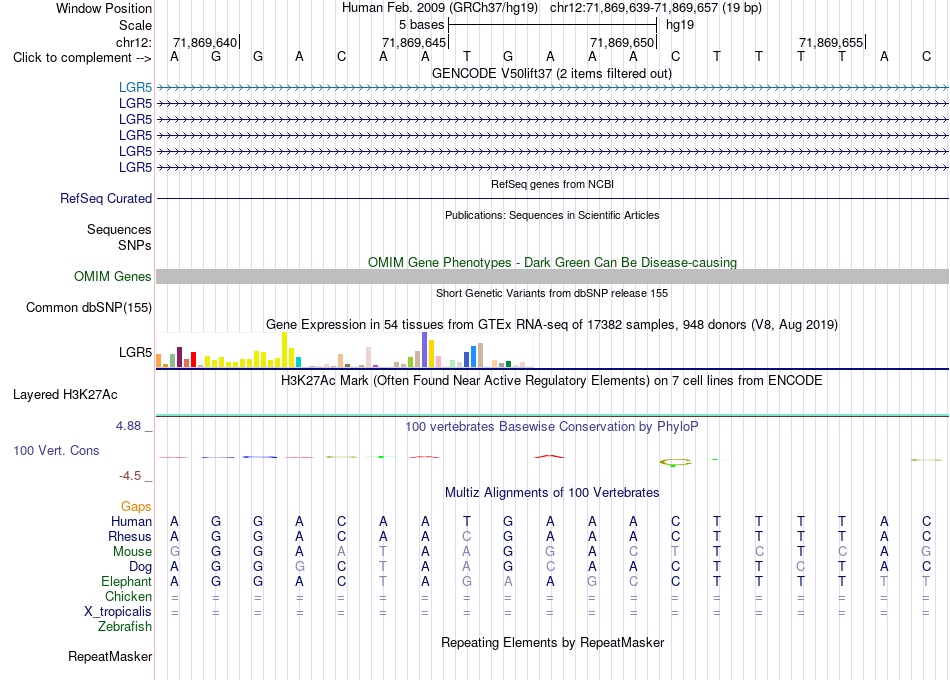Click the 4.88 PhyloP upper scale value

(x=128, y=426)
